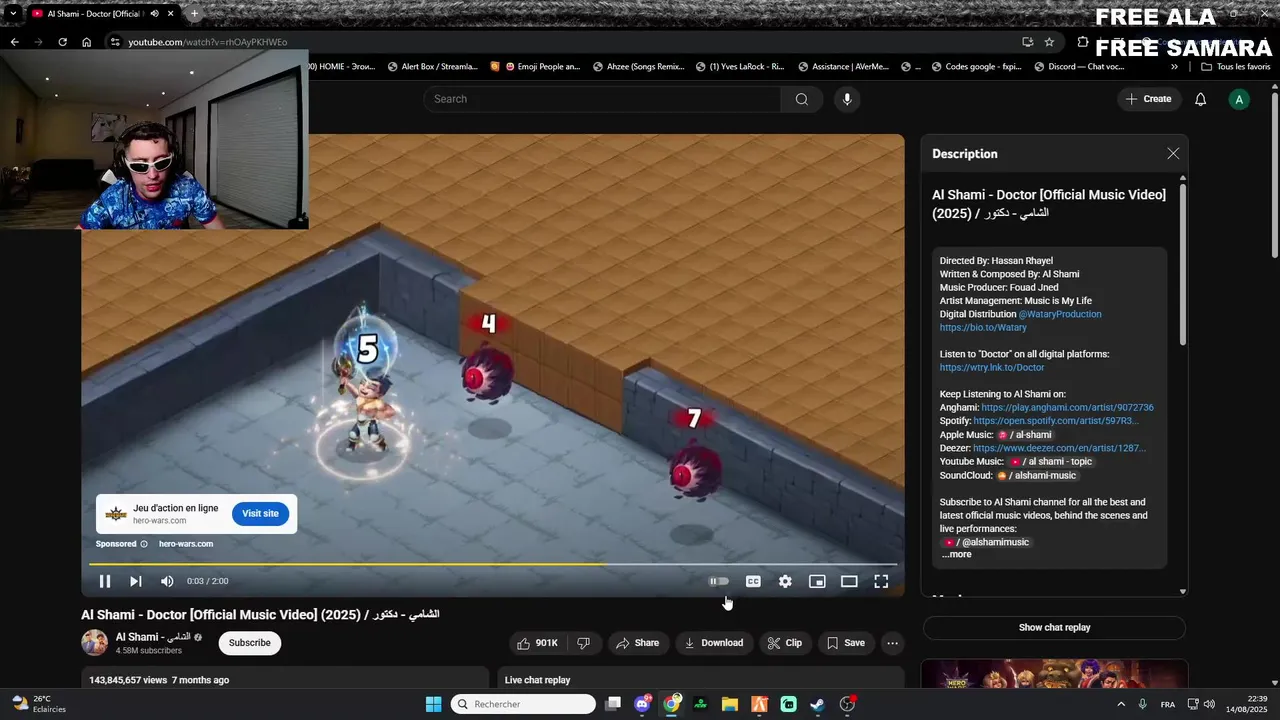1280x720 pixels.
Task: Open Youtube Music al shami topic link
Action: 1050,462
